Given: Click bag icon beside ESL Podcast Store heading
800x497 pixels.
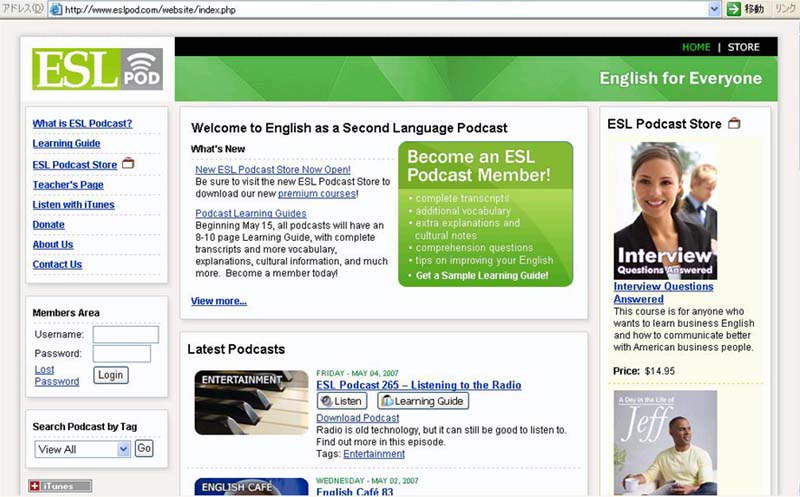Looking at the screenshot, I should pyautogui.click(x=734, y=123).
